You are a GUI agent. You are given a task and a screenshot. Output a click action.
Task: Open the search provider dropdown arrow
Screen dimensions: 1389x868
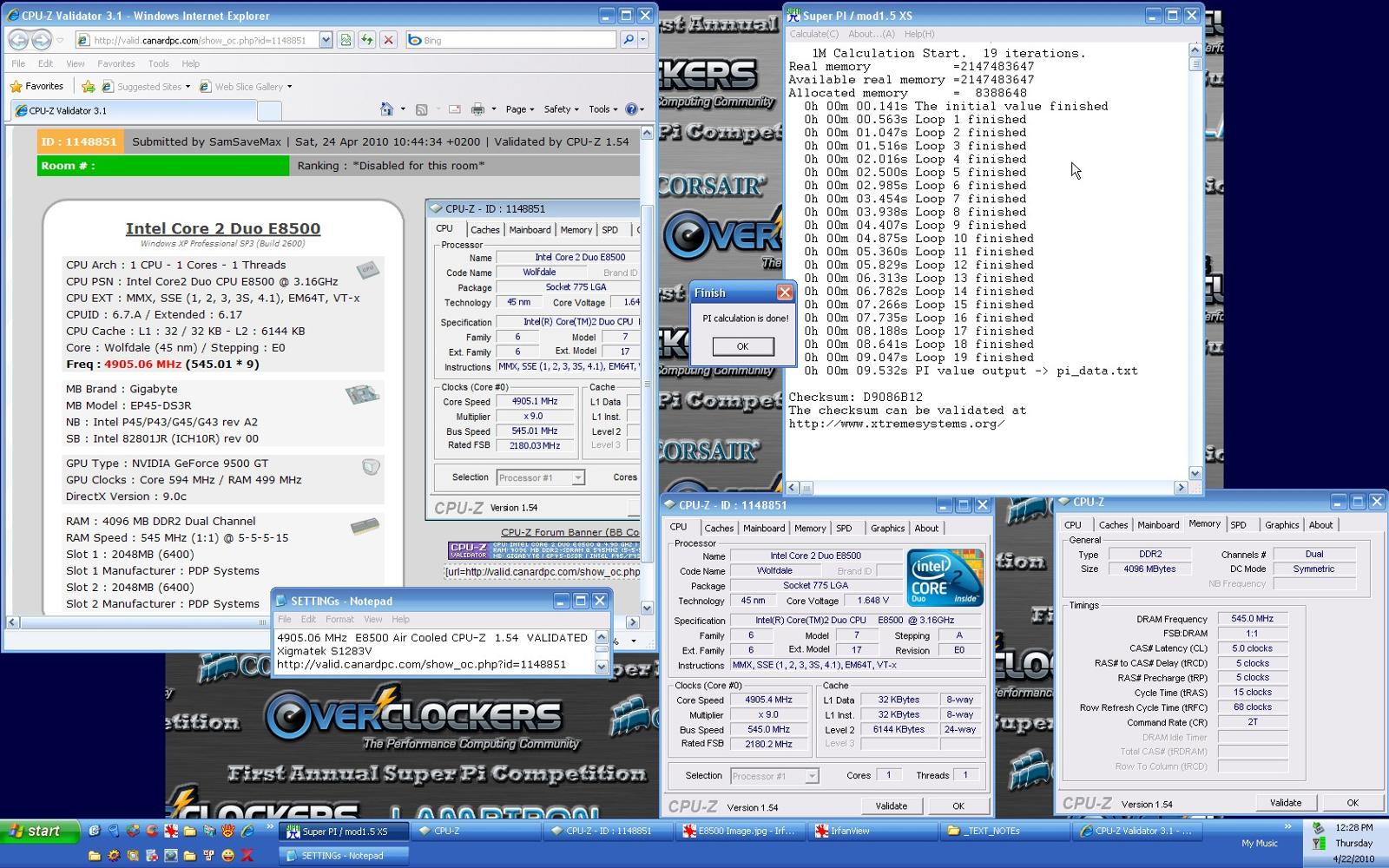643,40
